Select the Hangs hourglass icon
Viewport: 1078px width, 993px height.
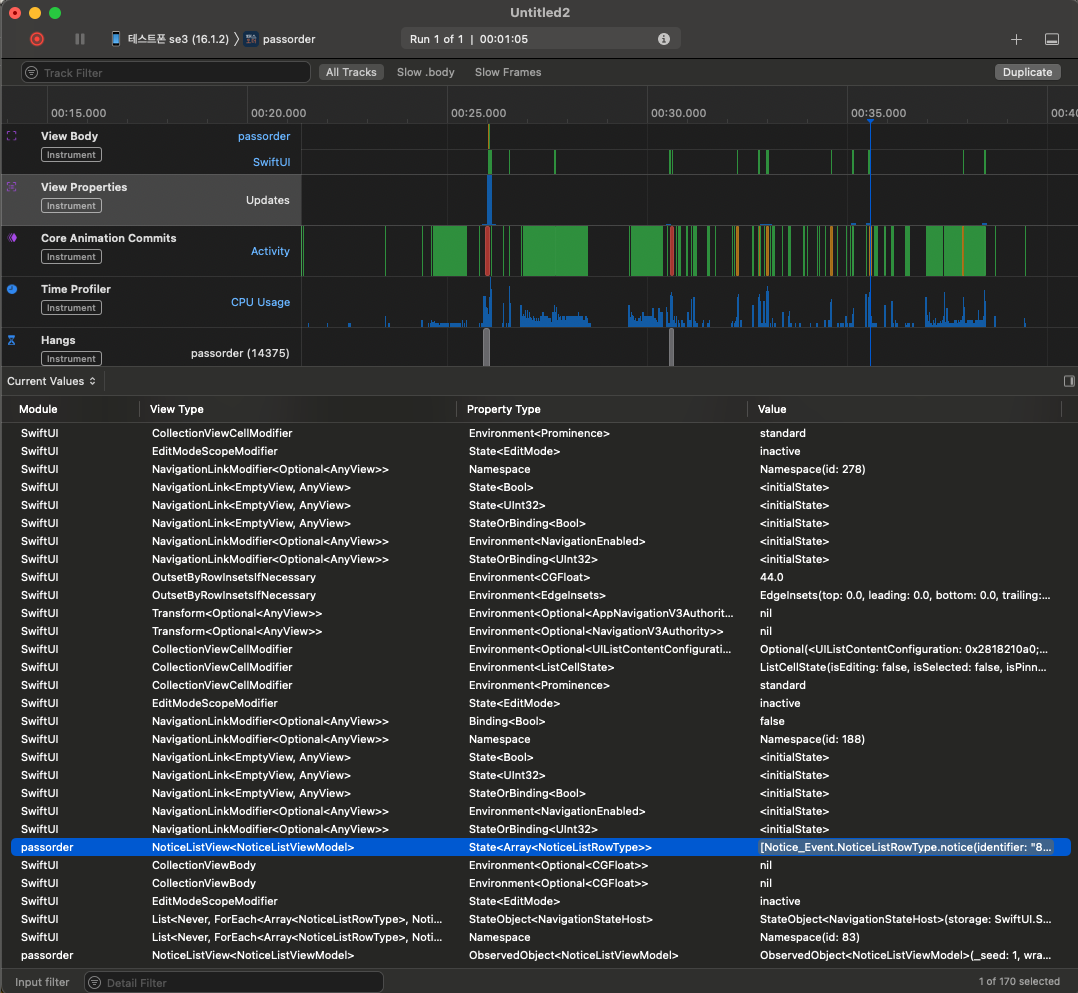coord(12,340)
